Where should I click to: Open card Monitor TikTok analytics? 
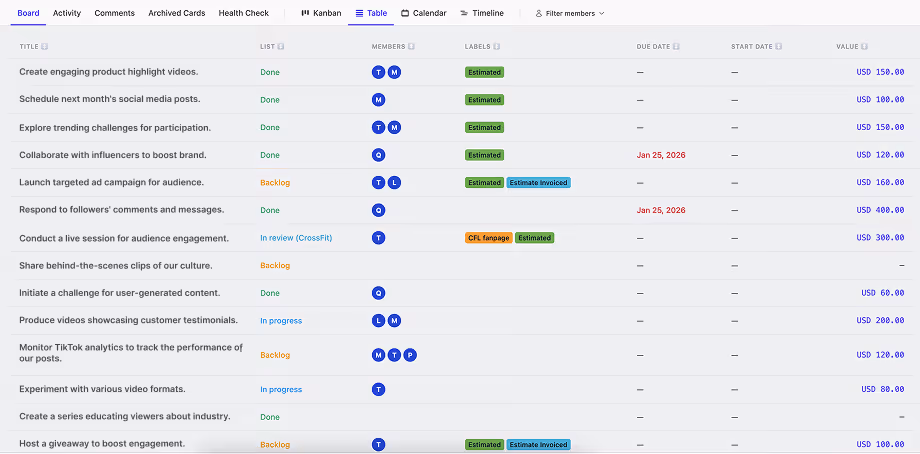point(131,353)
